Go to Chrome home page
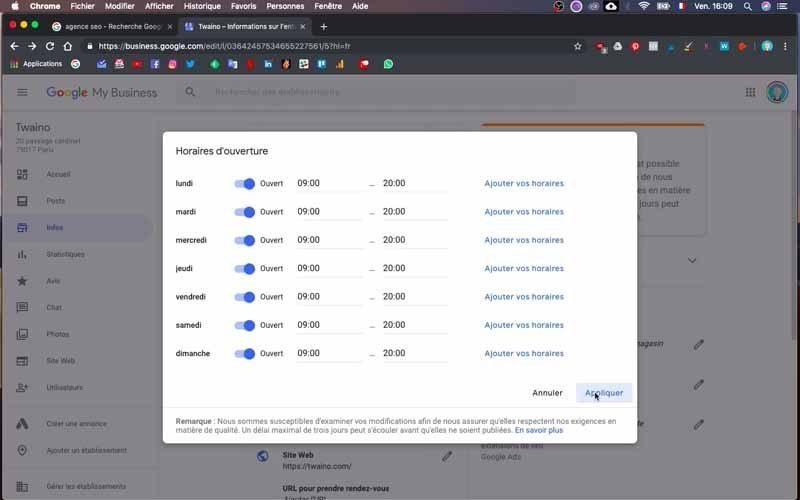Screen dimensions: 800x500 tap(68, 46)
